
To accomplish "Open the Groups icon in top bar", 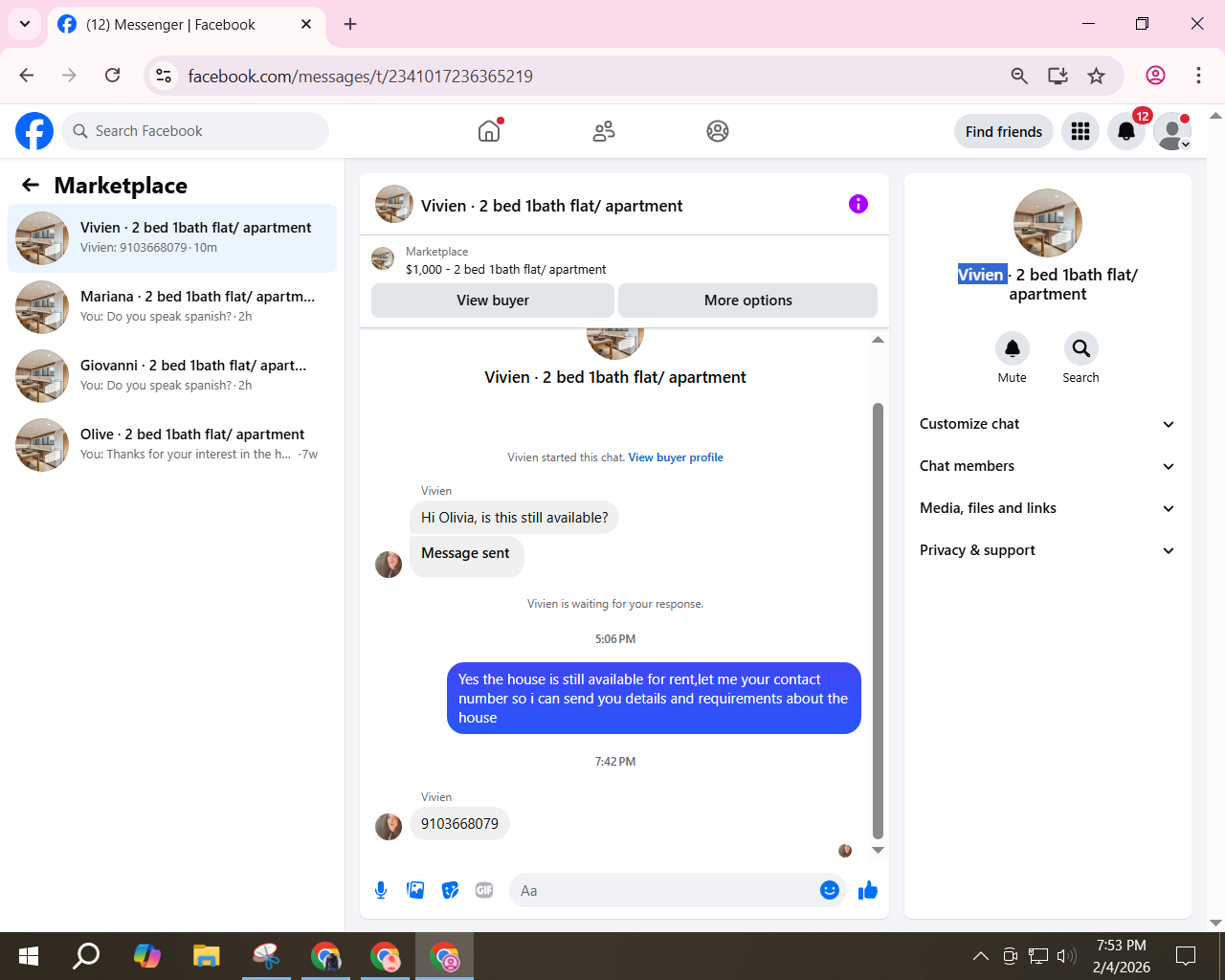I will (718, 131).
